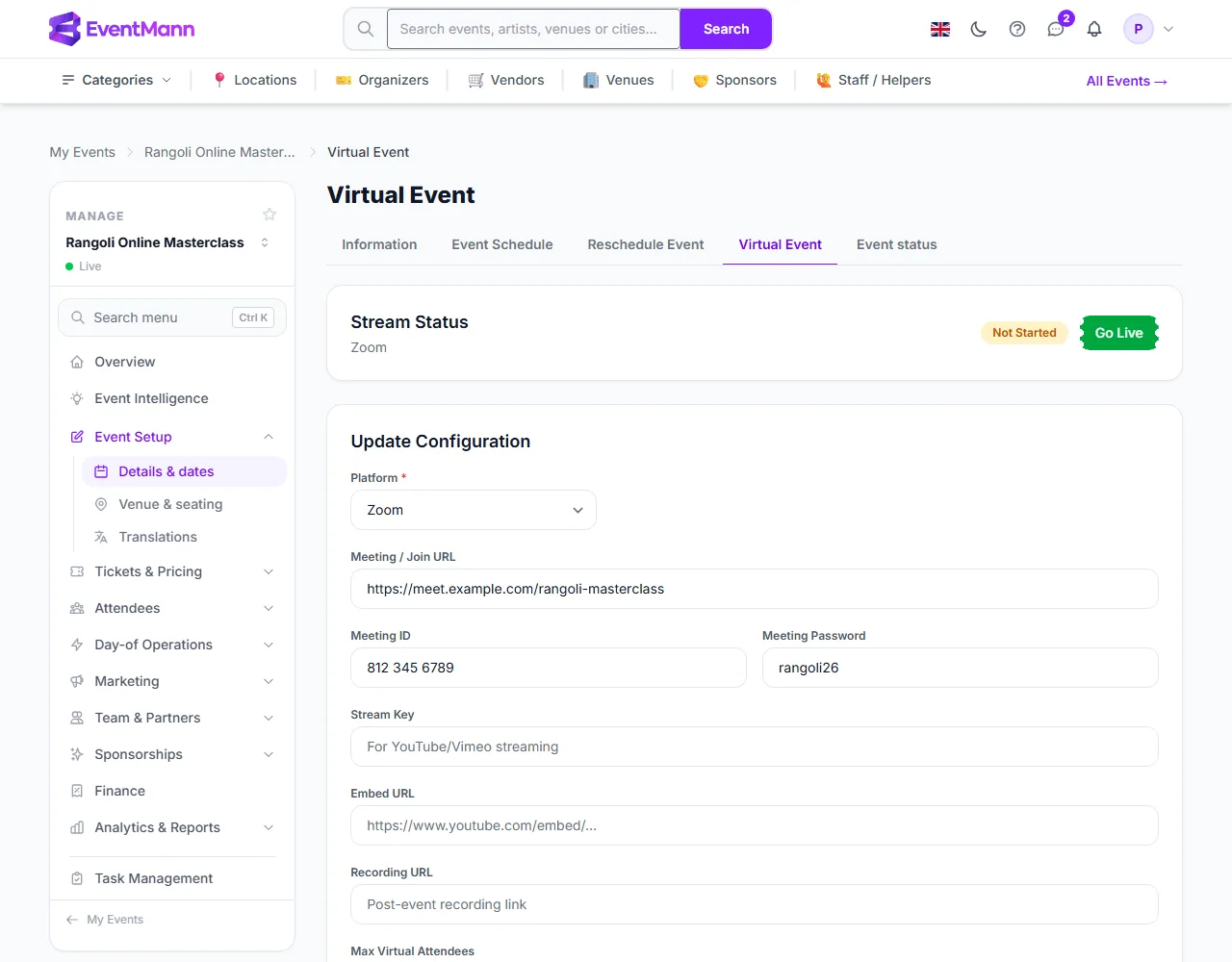Screen dimensions: 1232x962
Task: Open the Reschedule Event tab
Action: point(646,244)
